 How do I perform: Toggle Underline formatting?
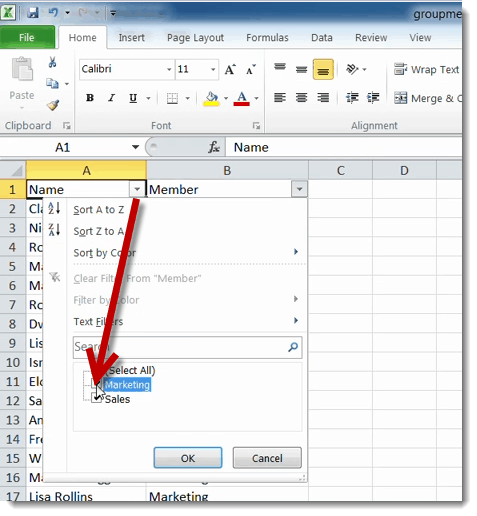coord(133,98)
